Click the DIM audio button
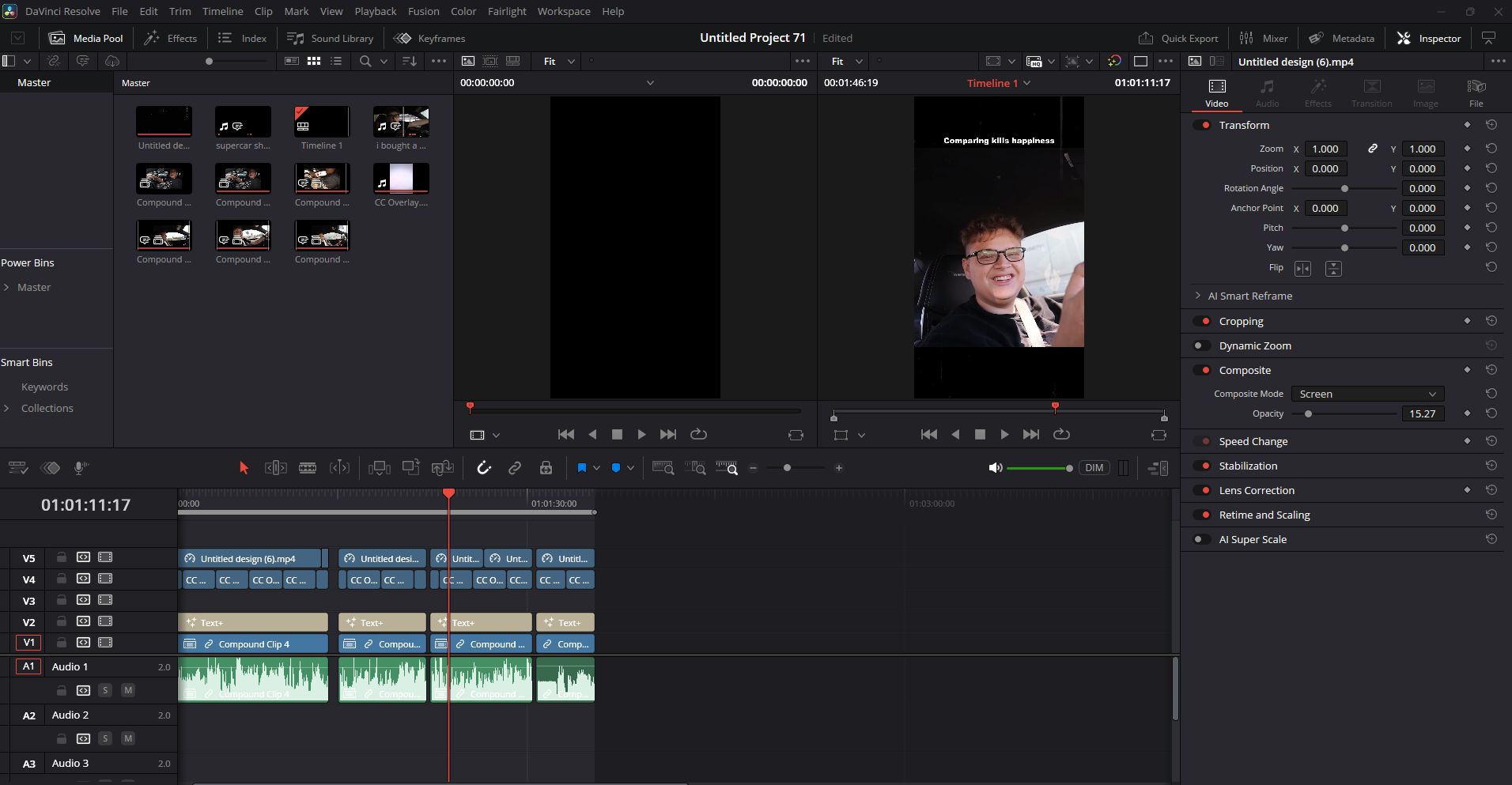The width and height of the screenshot is (1512, 785). click(x=1094, y=468)
